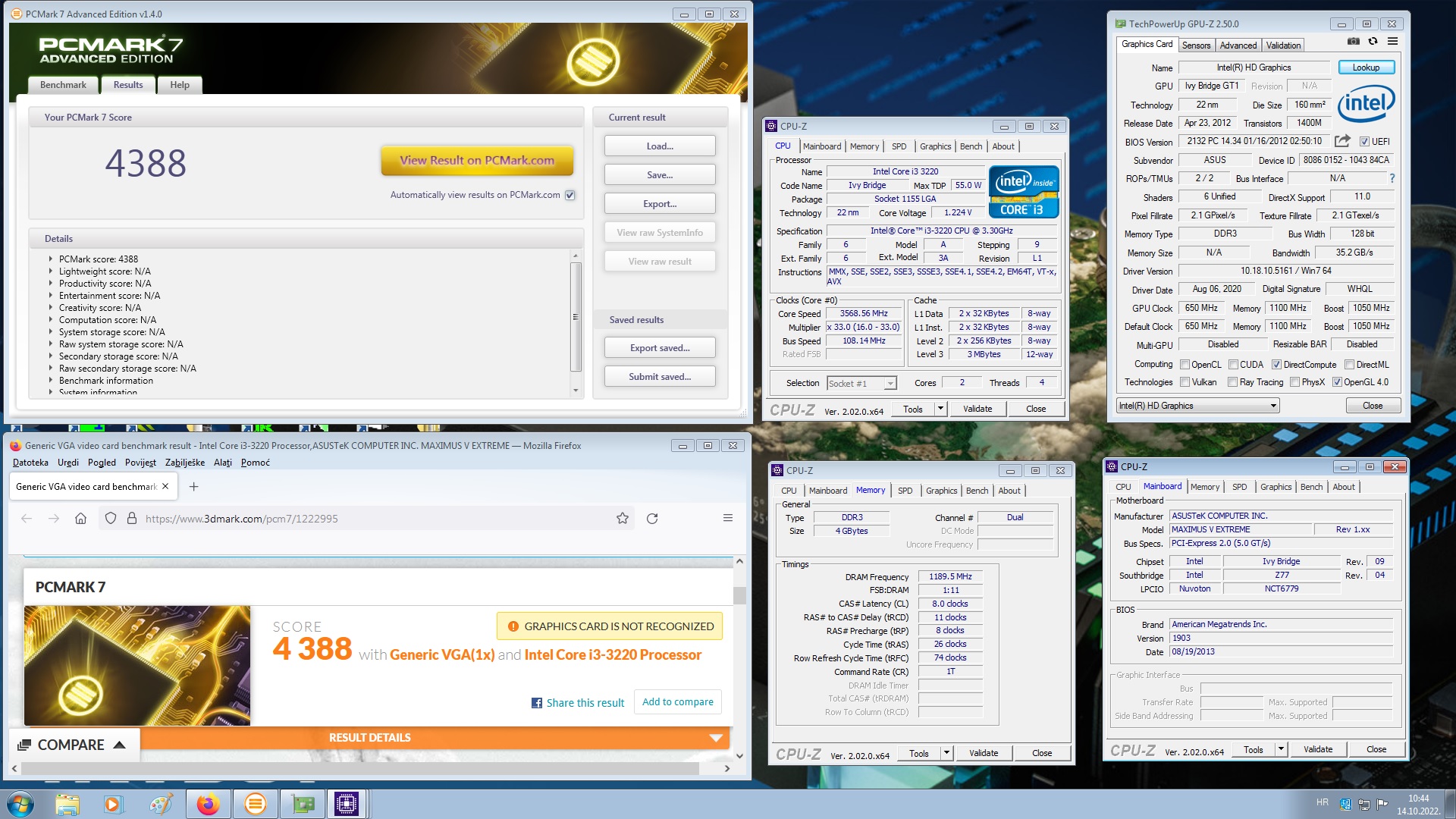Switch to the Sensors tab in GPU-Z
The height and width of the screenshot is (819, 1456).
click(x=1196, y=45)
